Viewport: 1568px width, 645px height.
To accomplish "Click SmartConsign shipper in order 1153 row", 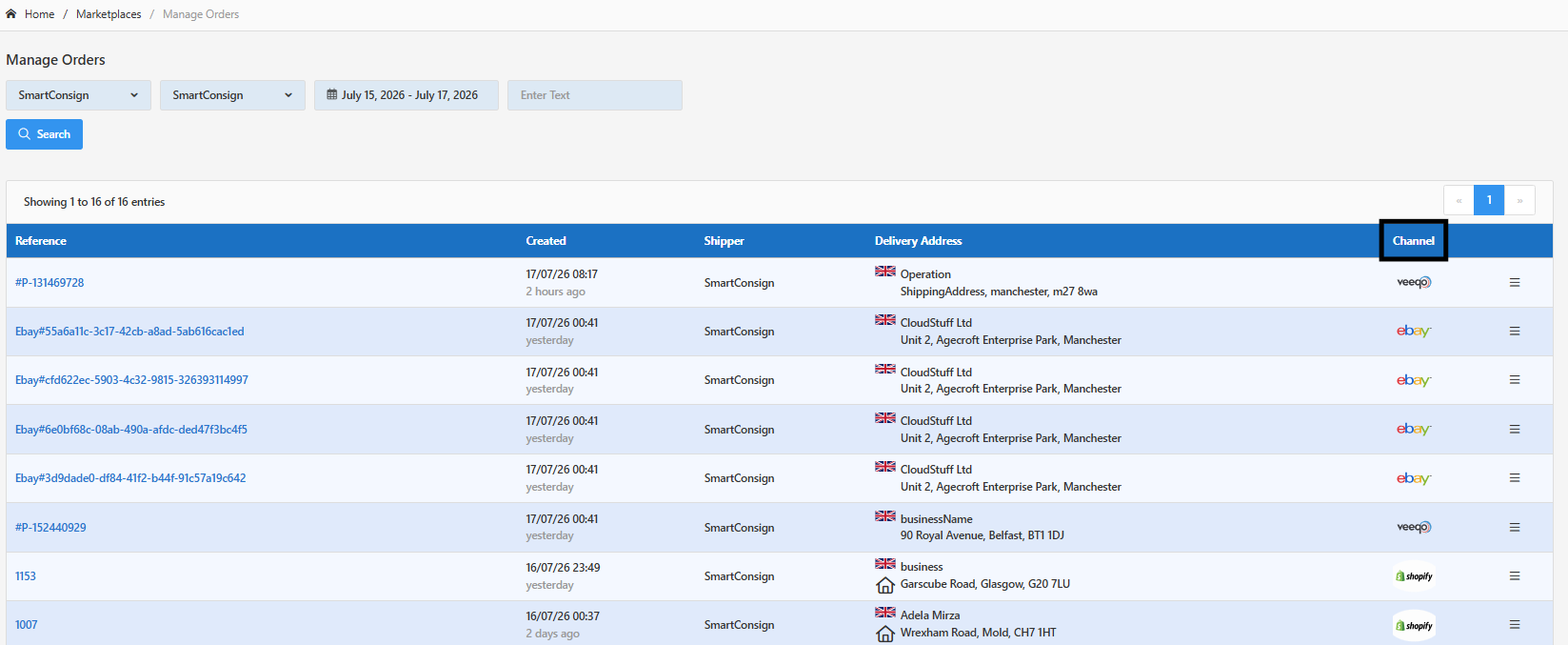I will [739, 576].
